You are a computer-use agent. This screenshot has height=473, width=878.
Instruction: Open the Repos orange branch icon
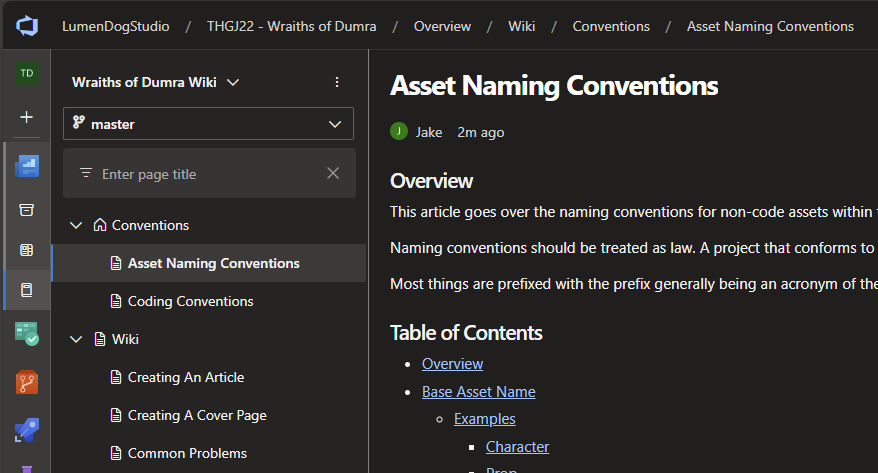click(27, 382)
